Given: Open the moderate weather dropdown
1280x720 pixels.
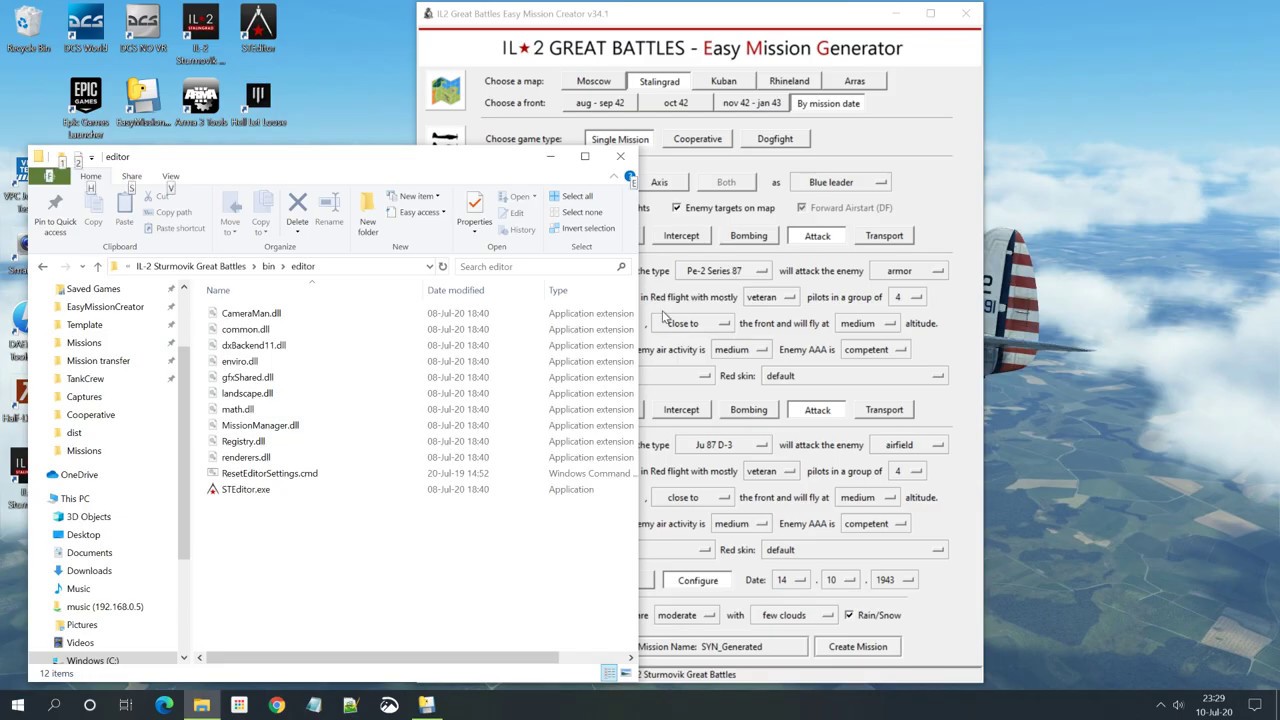Looking at the screenshot, I should tap(685, 615).
